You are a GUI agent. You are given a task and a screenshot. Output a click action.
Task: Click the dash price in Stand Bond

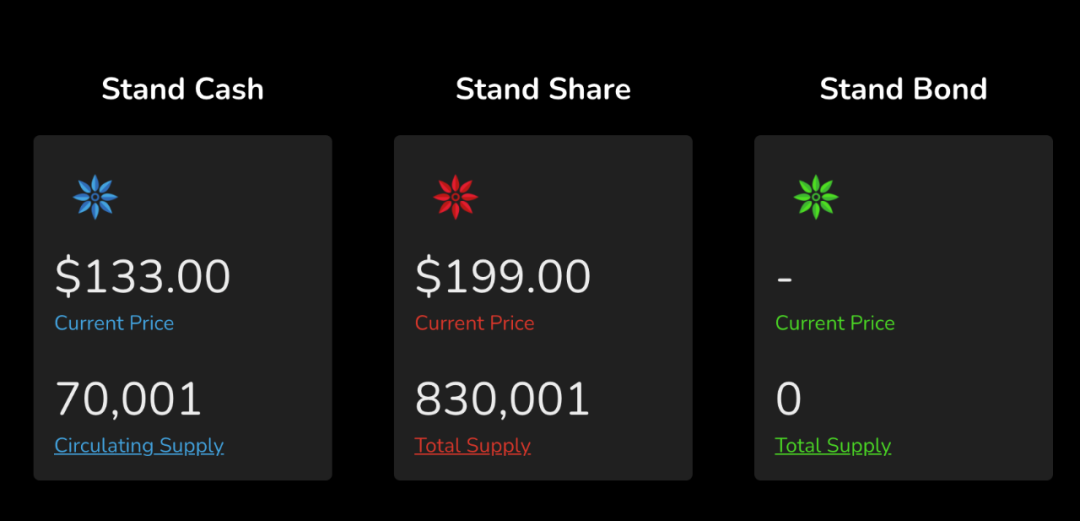click(784, 280)
